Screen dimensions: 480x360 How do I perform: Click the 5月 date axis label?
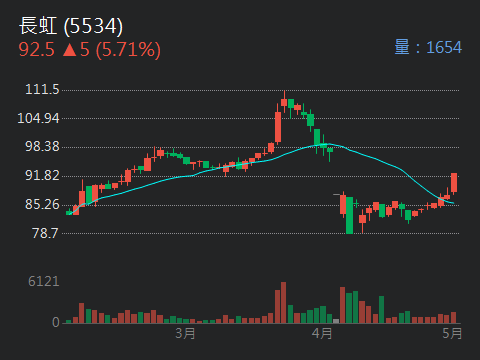(452, 333)
